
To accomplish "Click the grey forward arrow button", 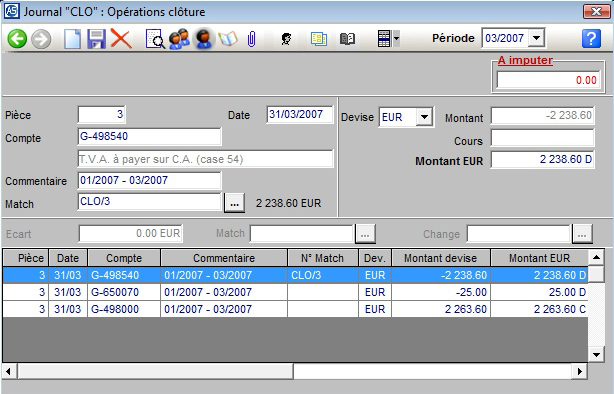I will [x=41, y=39].
